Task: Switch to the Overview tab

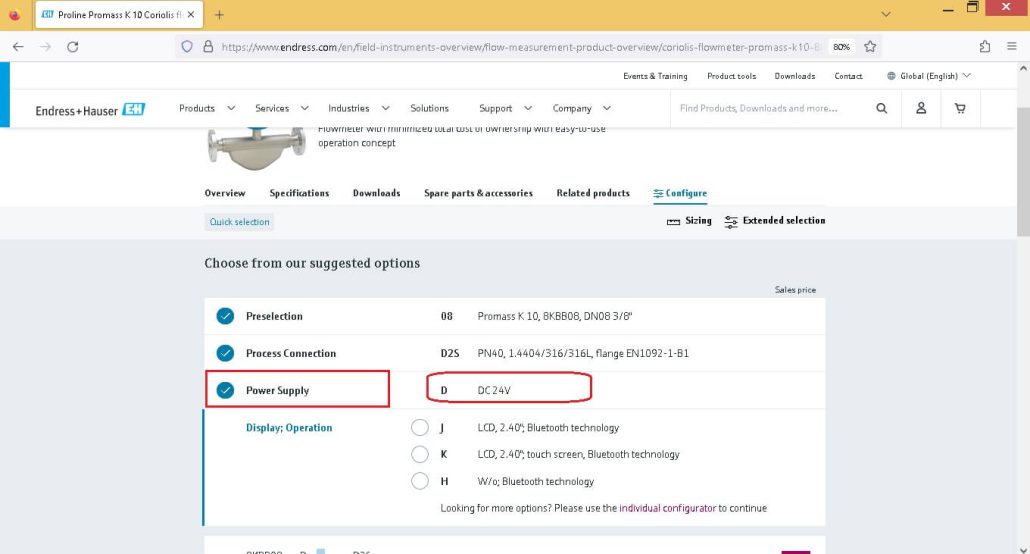Action: (225, 193)
